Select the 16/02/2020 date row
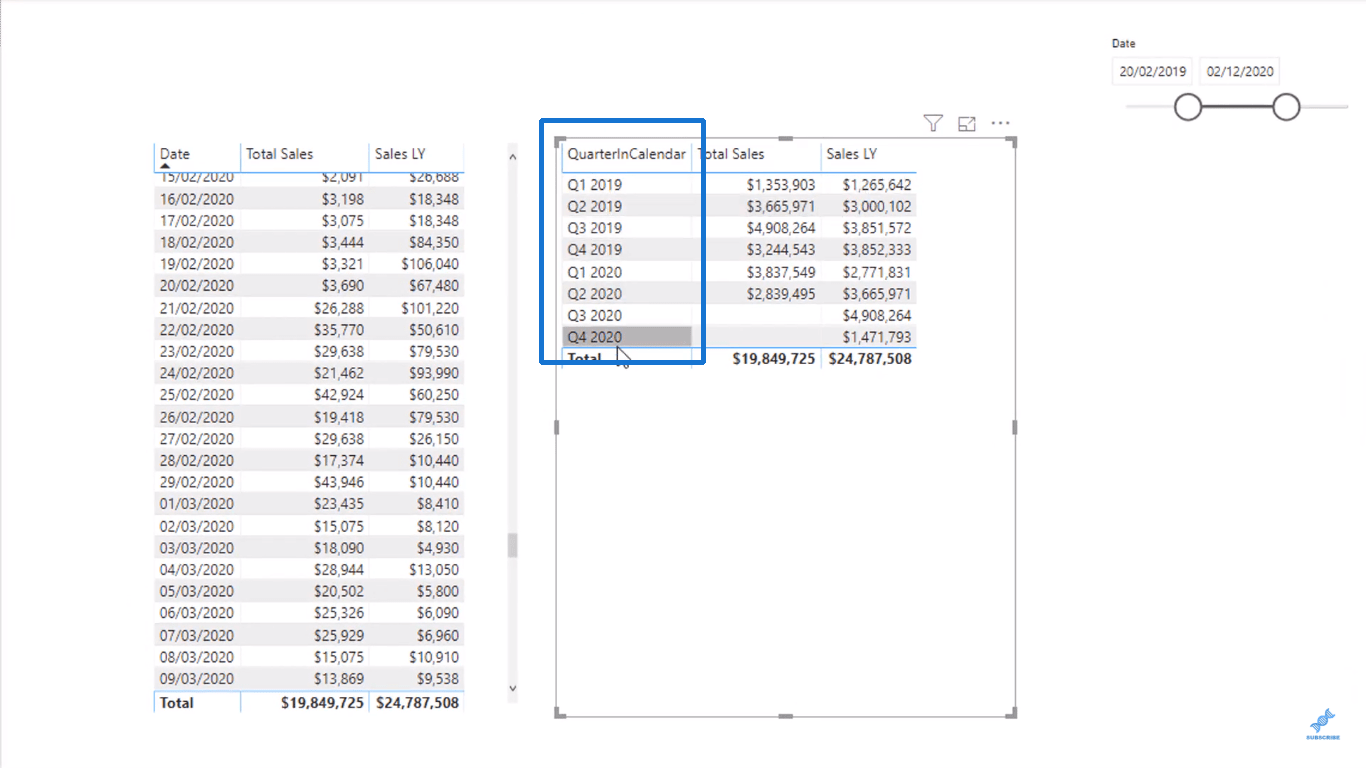This screenshot has width=1366, height=768. coord(309,199)
